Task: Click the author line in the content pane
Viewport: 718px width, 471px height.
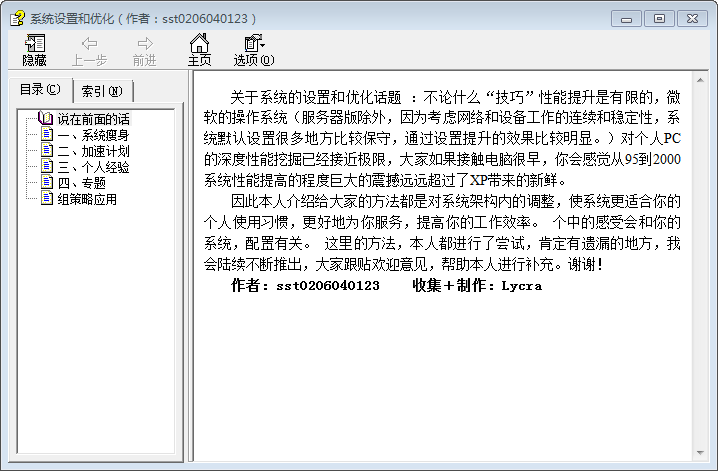Action: 385,286
